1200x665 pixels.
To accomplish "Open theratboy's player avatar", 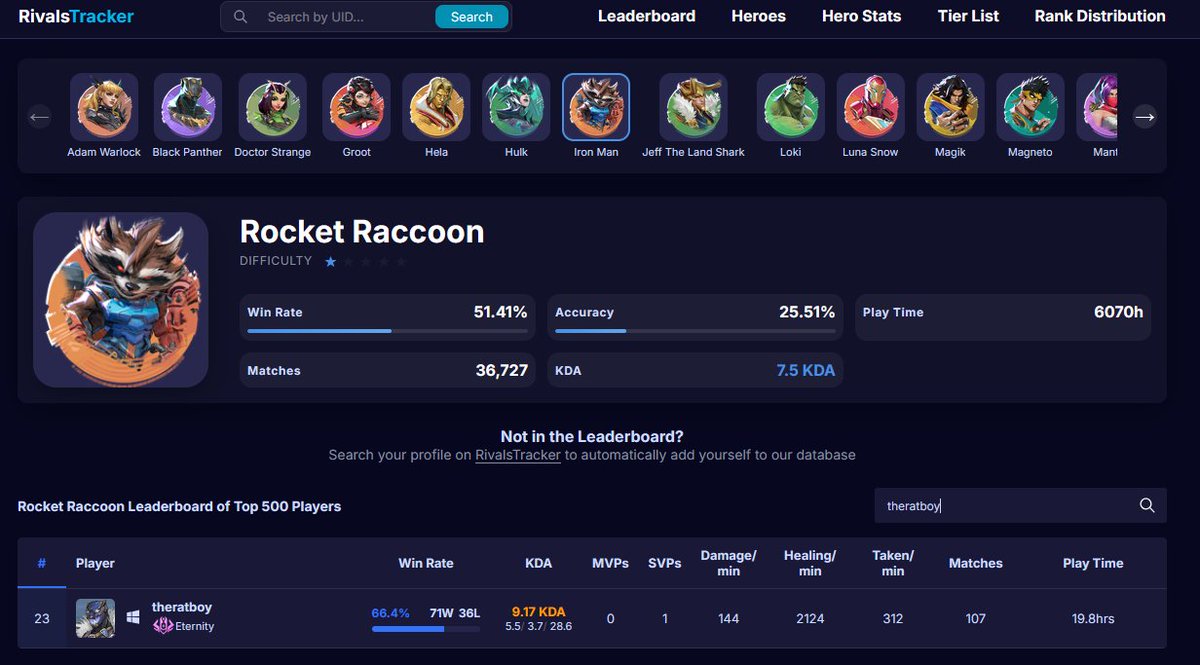I will click(x=95, y=618).
